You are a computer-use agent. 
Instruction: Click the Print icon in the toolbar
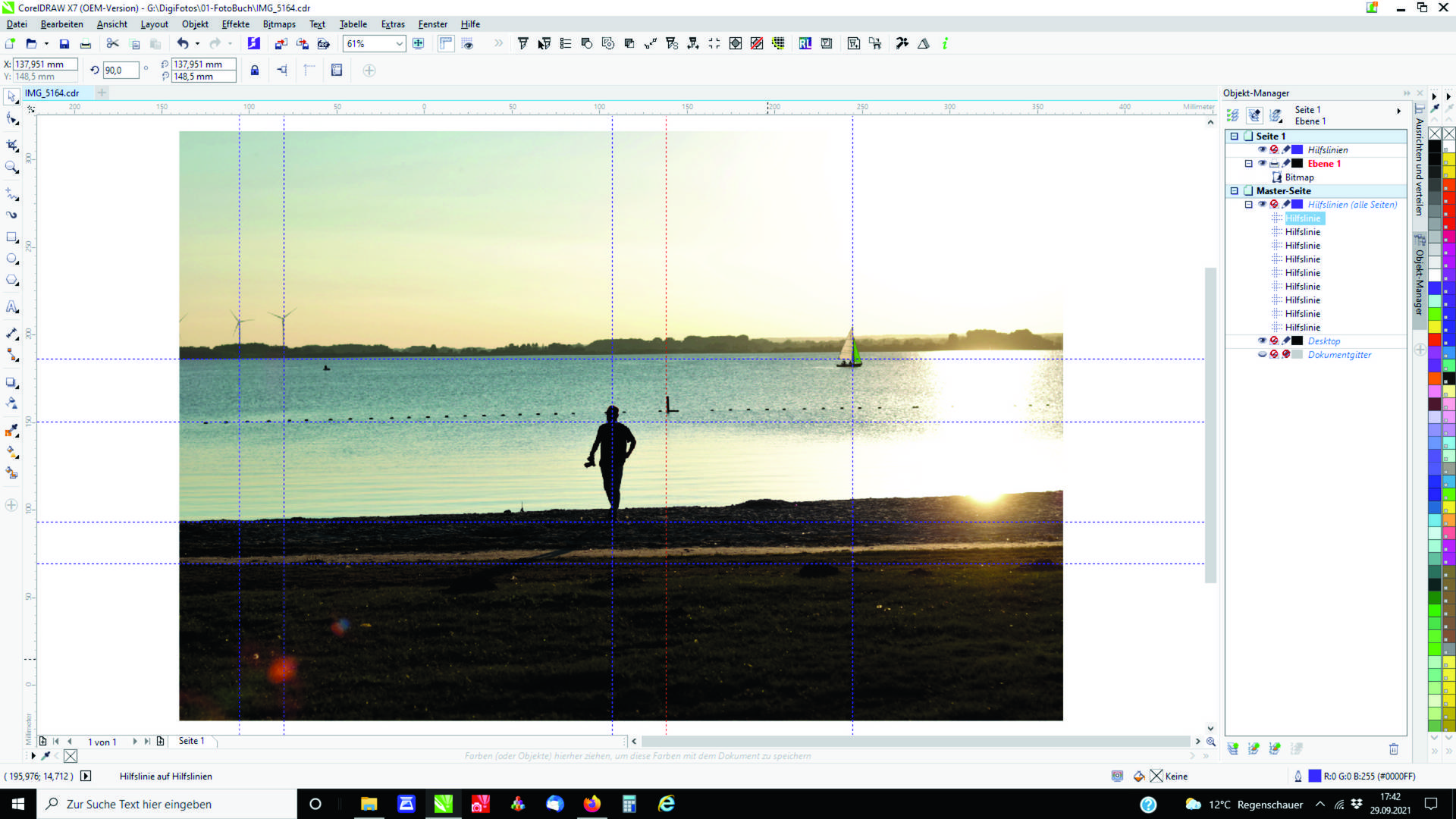[x=86, y=44]
